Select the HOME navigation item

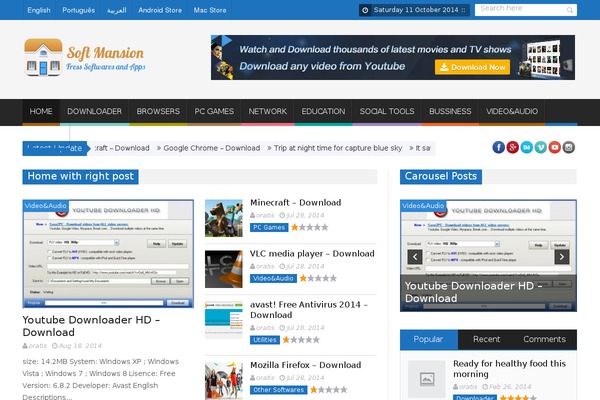tap(41, 111)
